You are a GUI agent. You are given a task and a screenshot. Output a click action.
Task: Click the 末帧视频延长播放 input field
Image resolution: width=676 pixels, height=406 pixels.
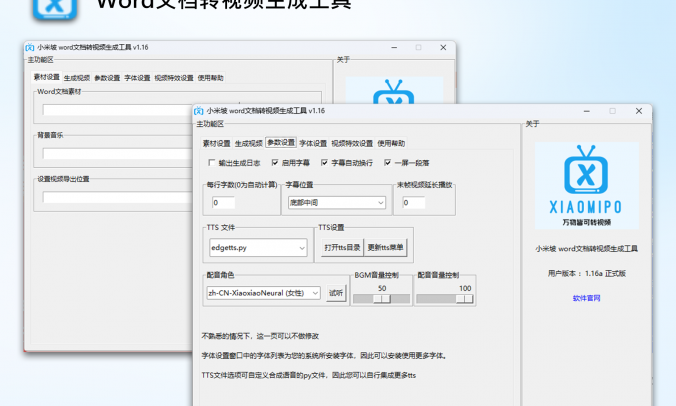(x=413, y=203)
